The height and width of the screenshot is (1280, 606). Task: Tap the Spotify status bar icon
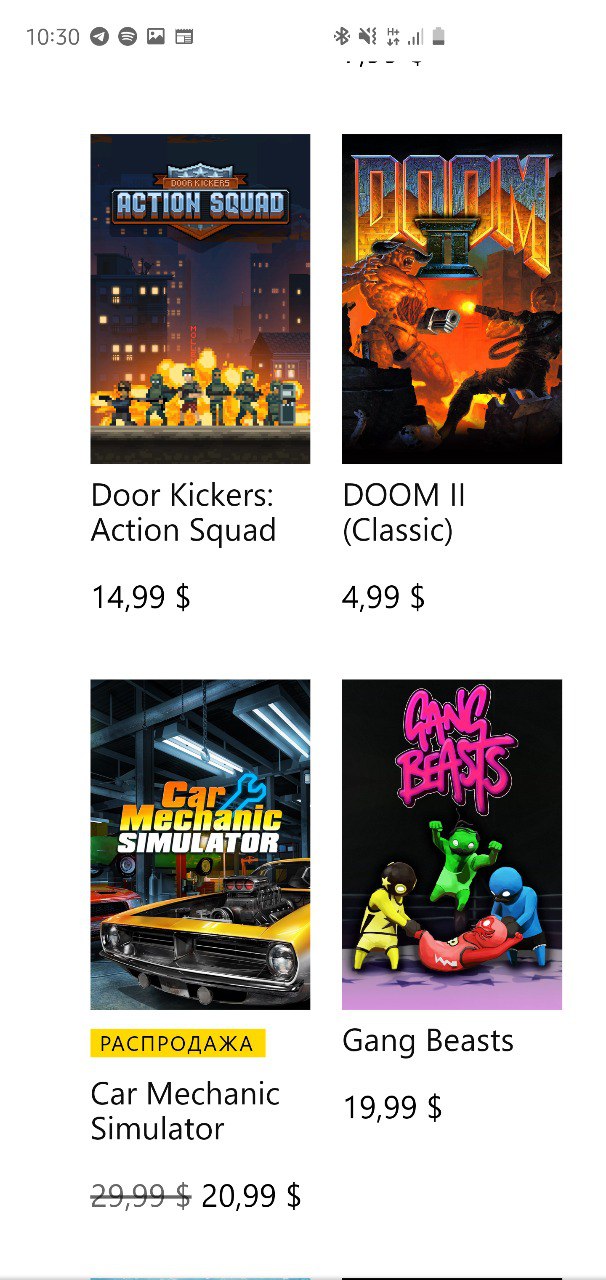(x=127, y=37)
